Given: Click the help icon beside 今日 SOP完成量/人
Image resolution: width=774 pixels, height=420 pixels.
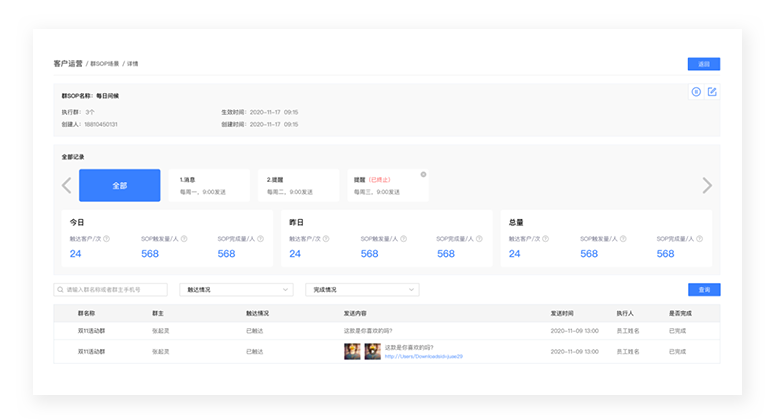Looking at the screenshot, I should (258, 239).
